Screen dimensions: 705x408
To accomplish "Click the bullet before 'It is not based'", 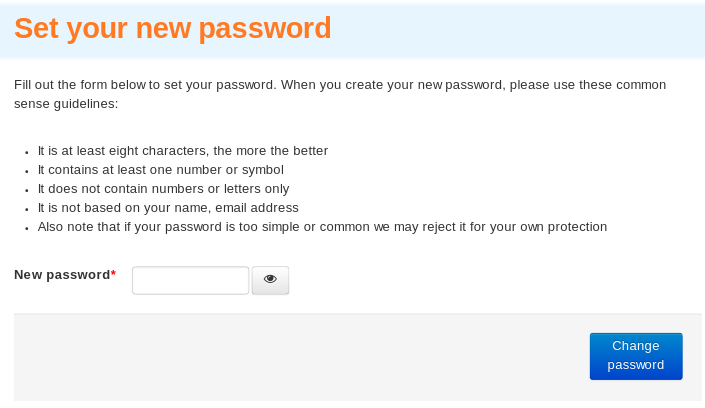I will [x=27, y=209].
